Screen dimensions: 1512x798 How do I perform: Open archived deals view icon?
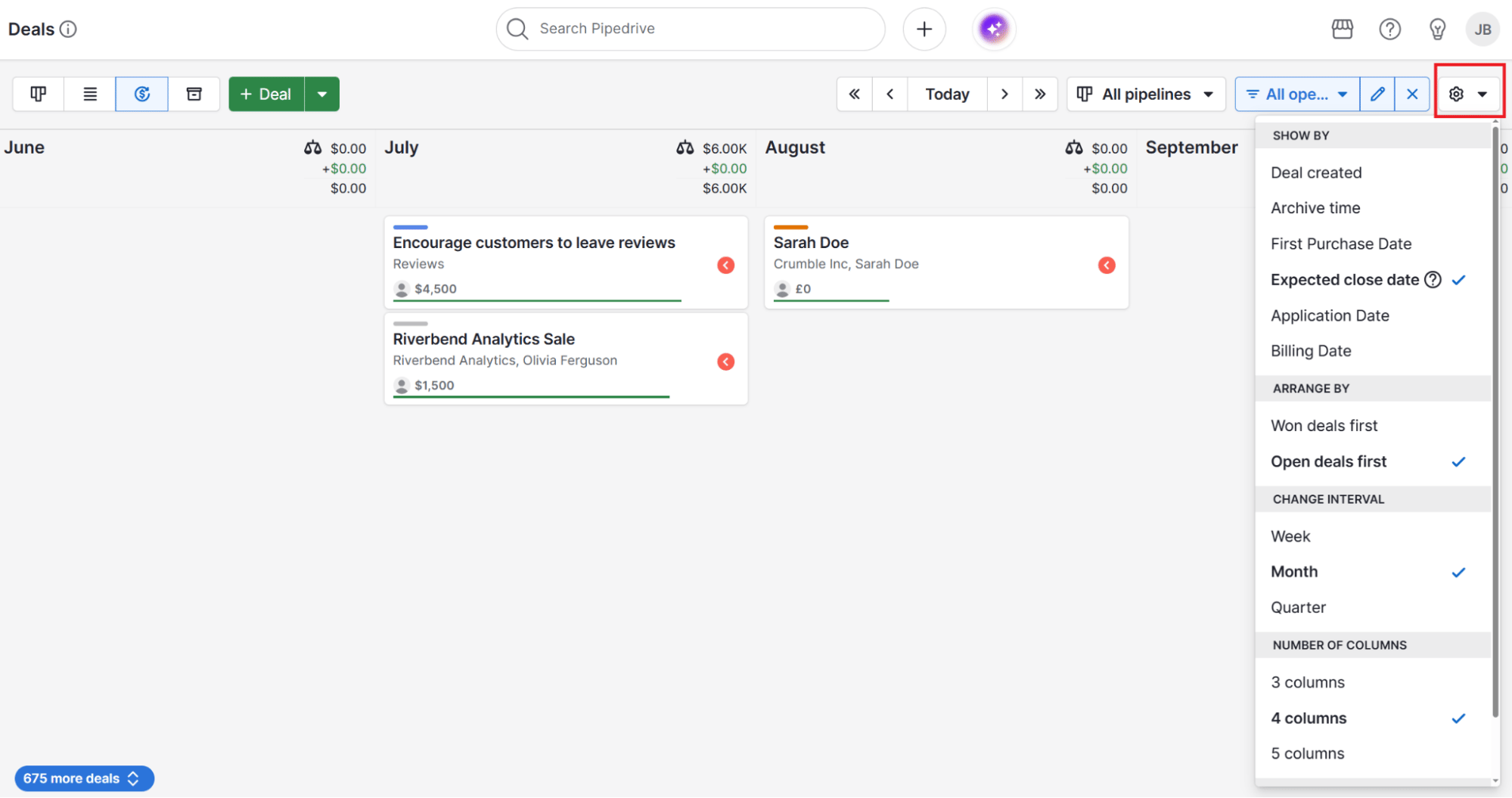[x=194, y=94]
